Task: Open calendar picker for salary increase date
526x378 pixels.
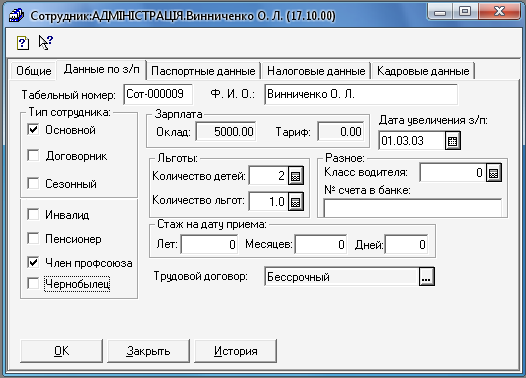Action: pyautogui.click(x=453, y=141)
